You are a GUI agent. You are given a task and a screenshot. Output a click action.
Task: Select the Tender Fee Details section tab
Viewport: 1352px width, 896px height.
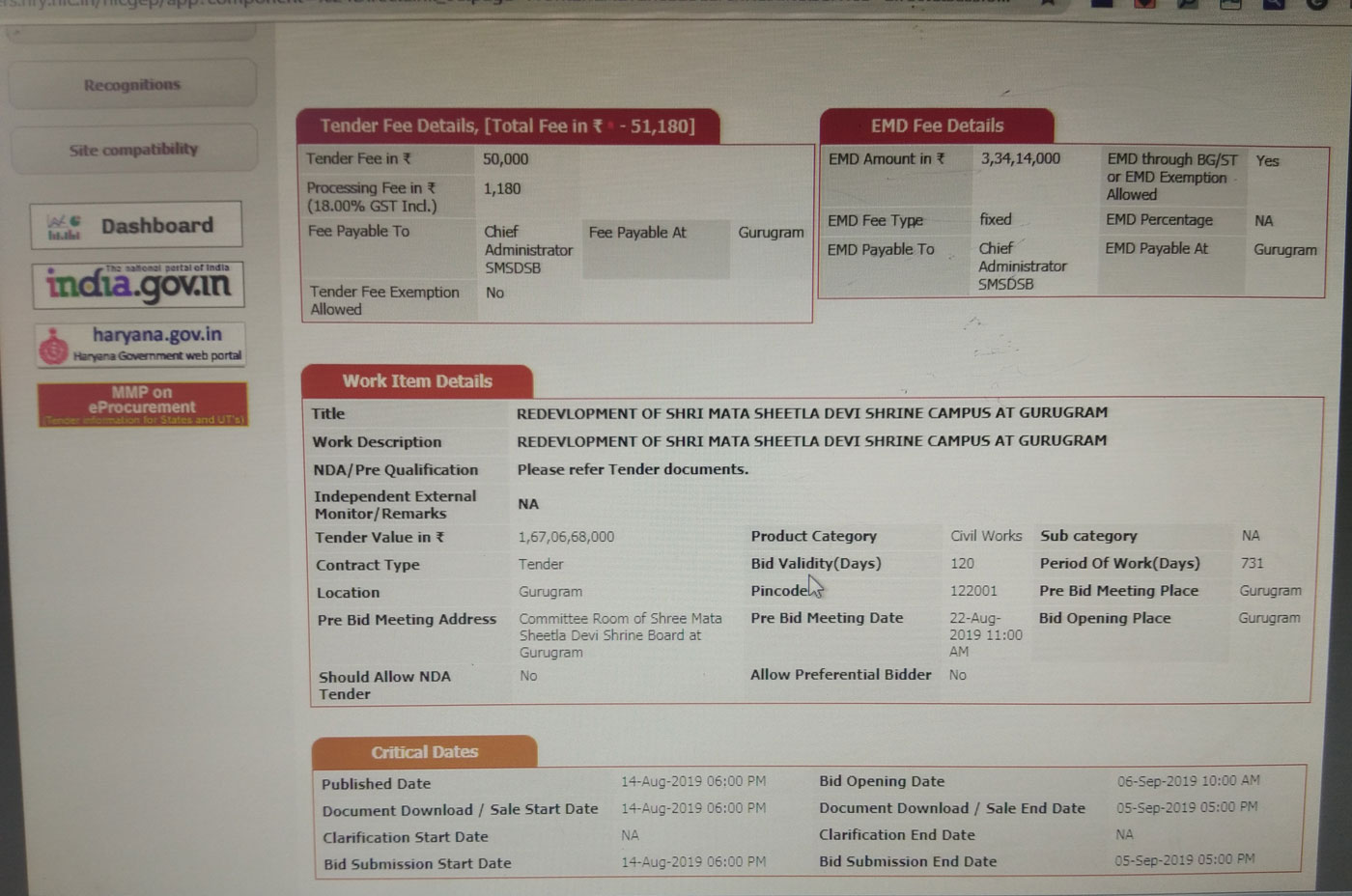(507, 126)
